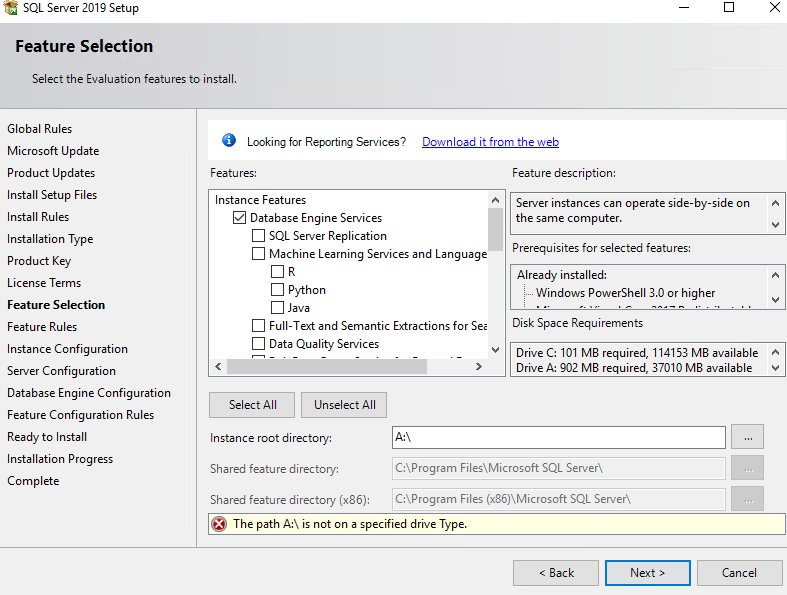
Task: Browse for the instance root directory
Action: [x=748, y=437]
